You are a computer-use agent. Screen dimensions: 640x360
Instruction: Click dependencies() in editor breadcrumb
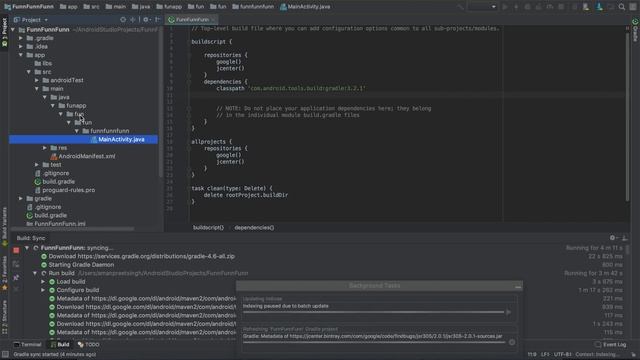tap(254, 228)
